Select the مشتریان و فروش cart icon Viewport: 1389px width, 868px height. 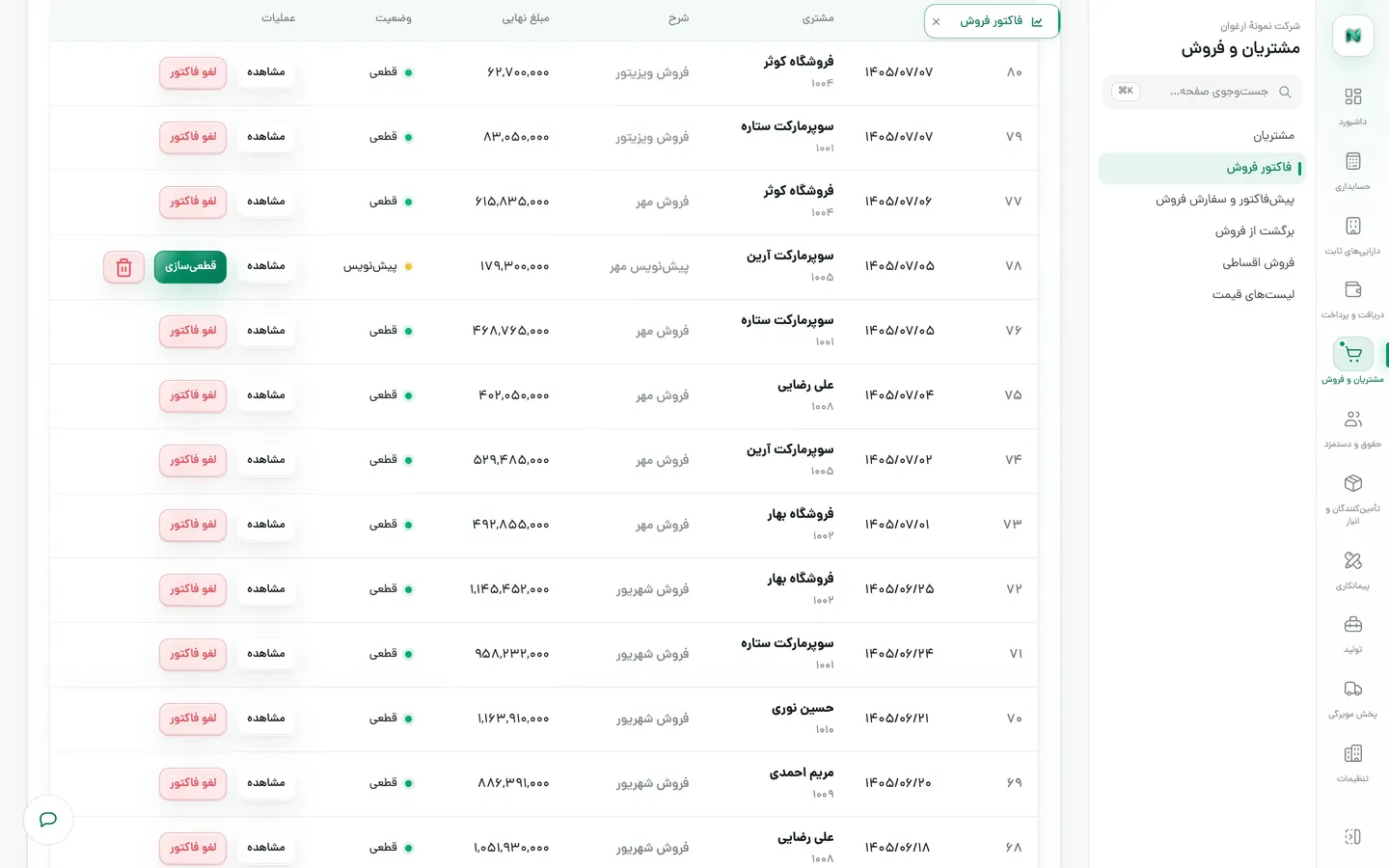click(1352, 354)
